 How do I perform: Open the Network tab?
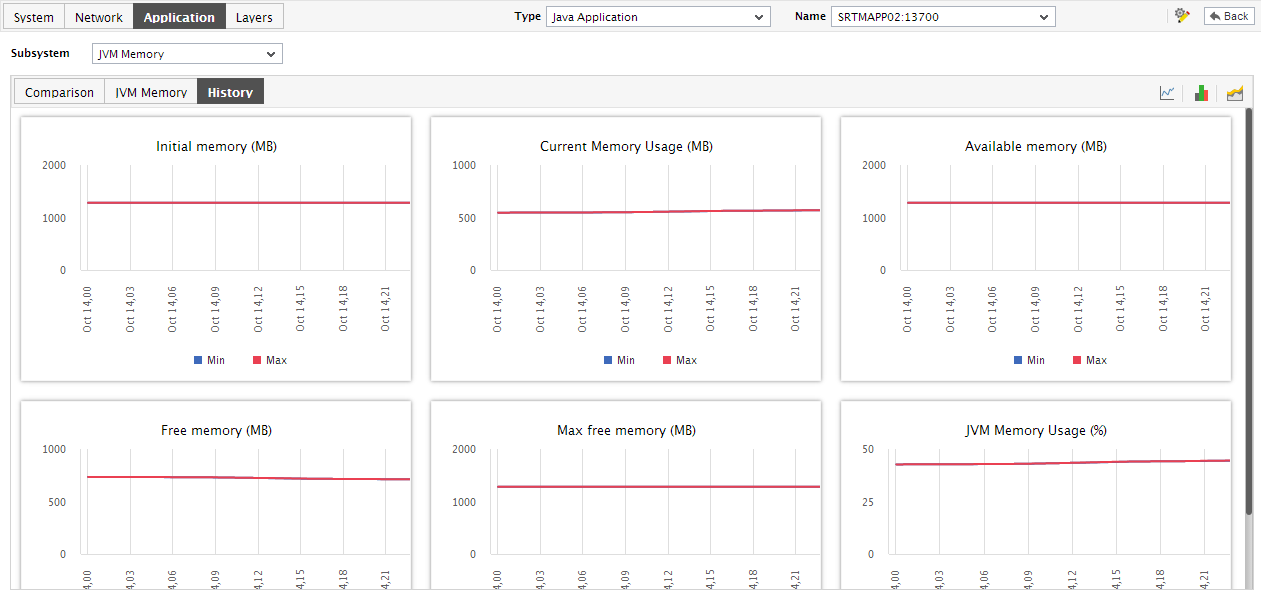click(x=99, y=17)
